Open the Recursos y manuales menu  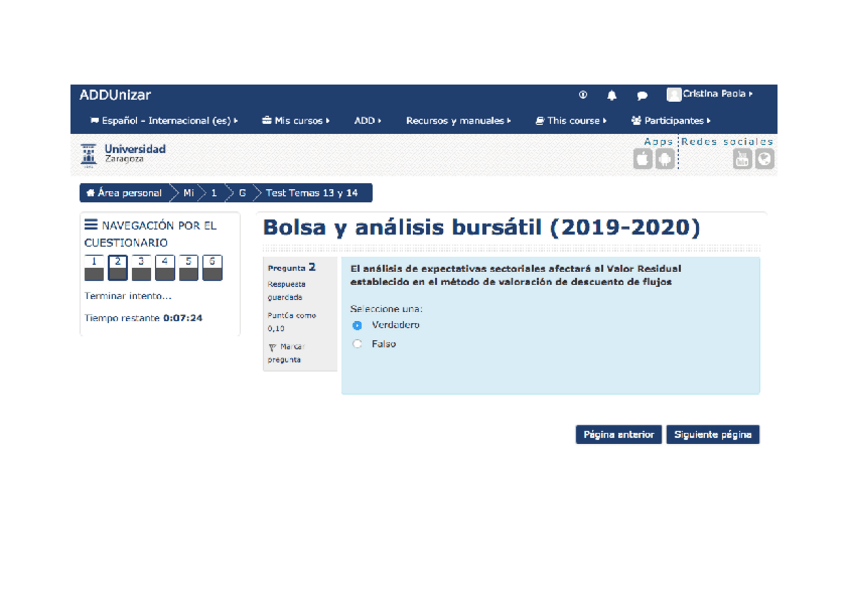click(x=458, y=121)
